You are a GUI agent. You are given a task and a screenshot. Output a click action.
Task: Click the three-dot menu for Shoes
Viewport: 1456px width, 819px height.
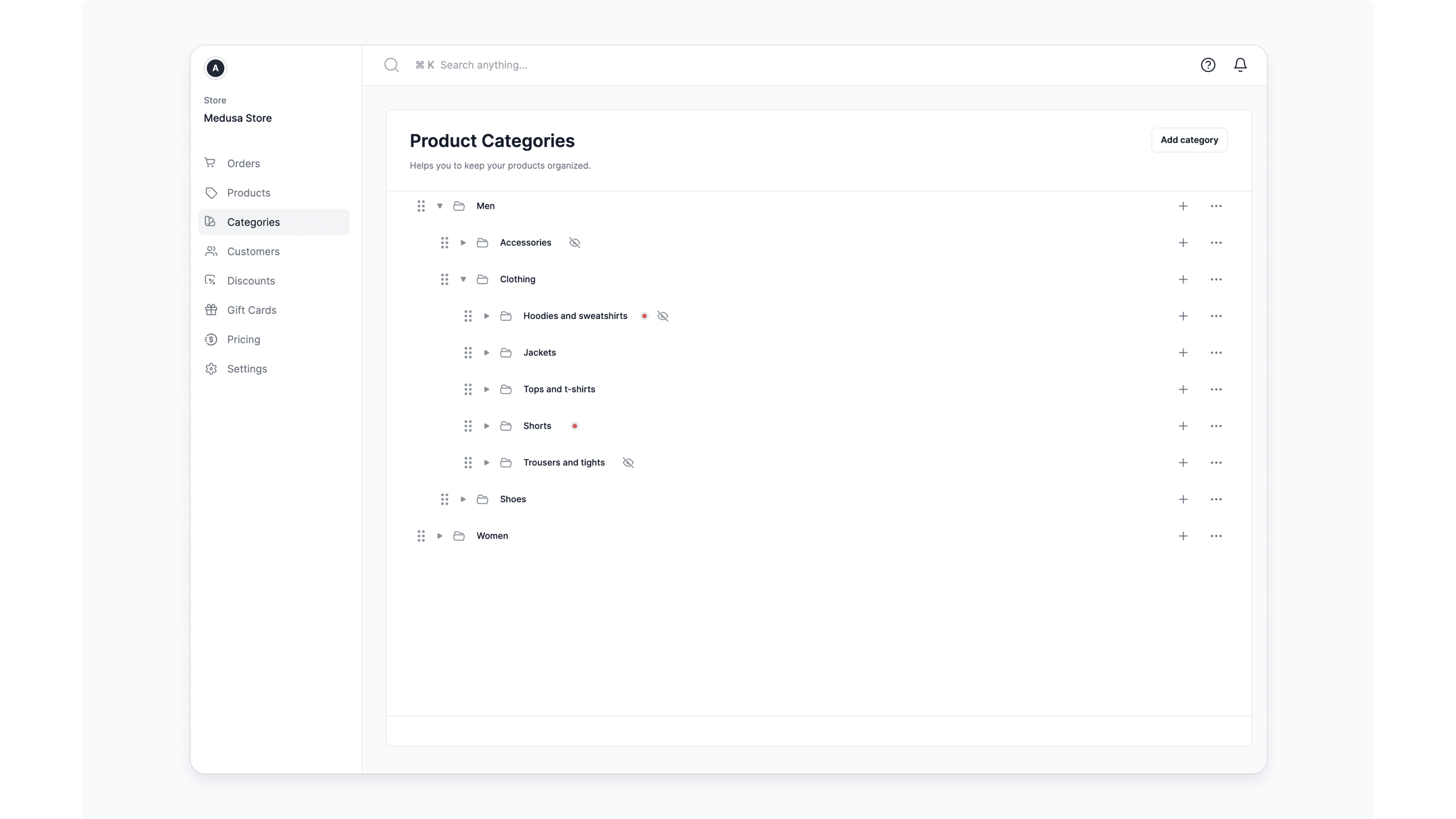(1216, 499)
